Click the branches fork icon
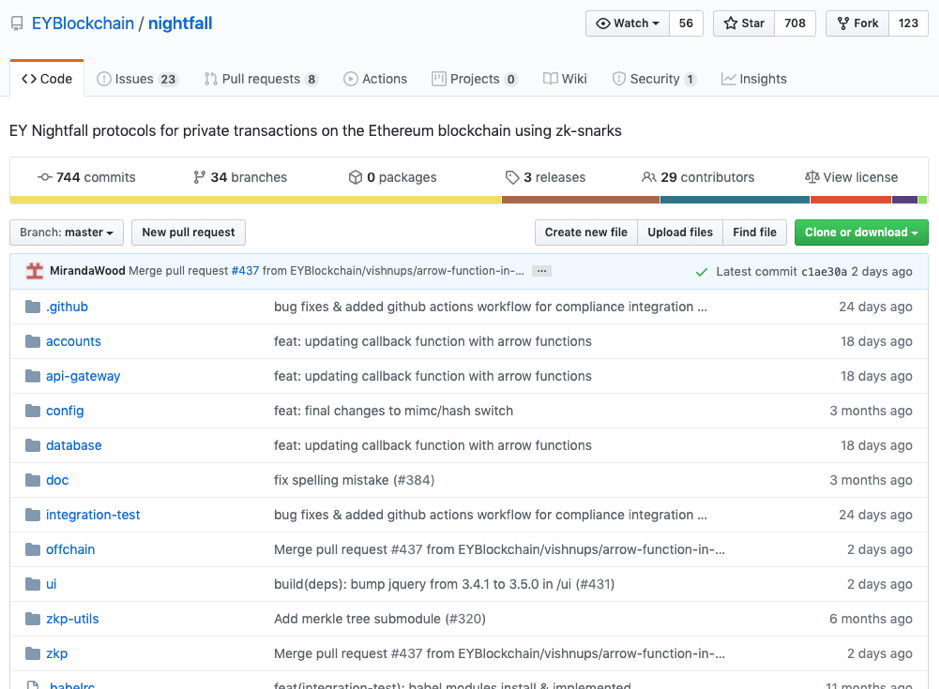The image size is (939, 689). point(199,177)
